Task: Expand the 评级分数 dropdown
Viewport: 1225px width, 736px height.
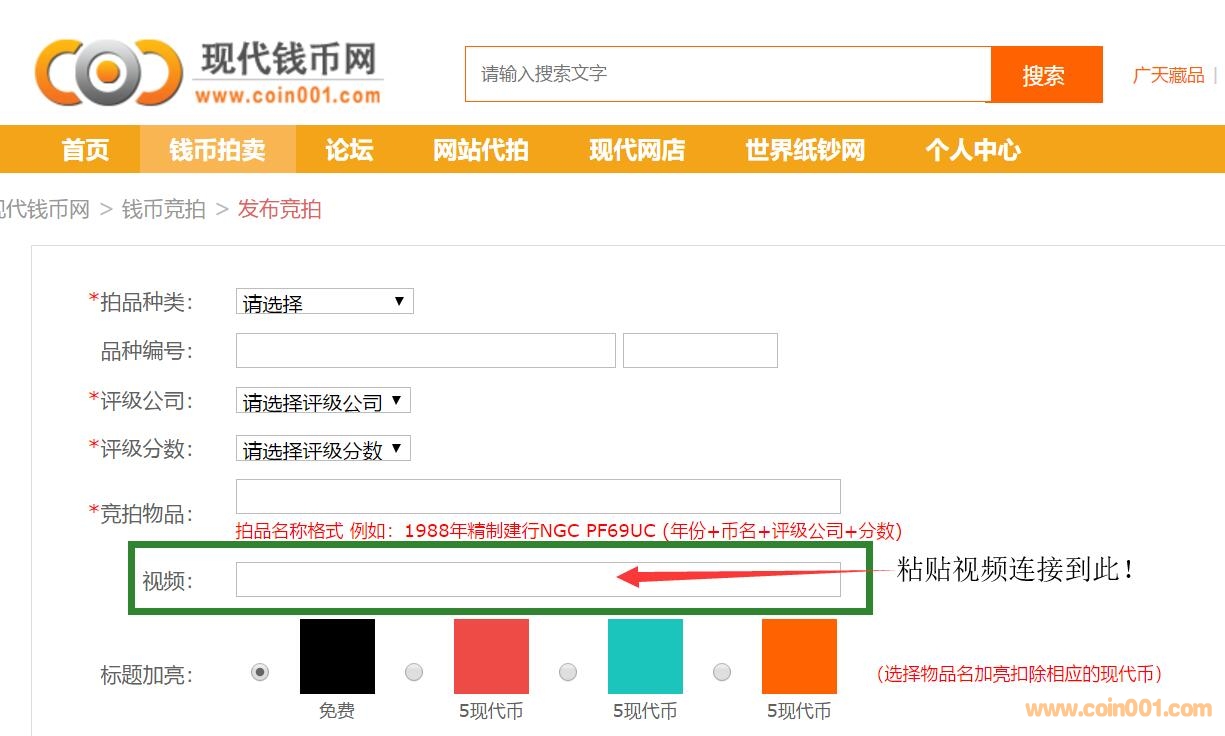Action: click(x=323, y=449)
